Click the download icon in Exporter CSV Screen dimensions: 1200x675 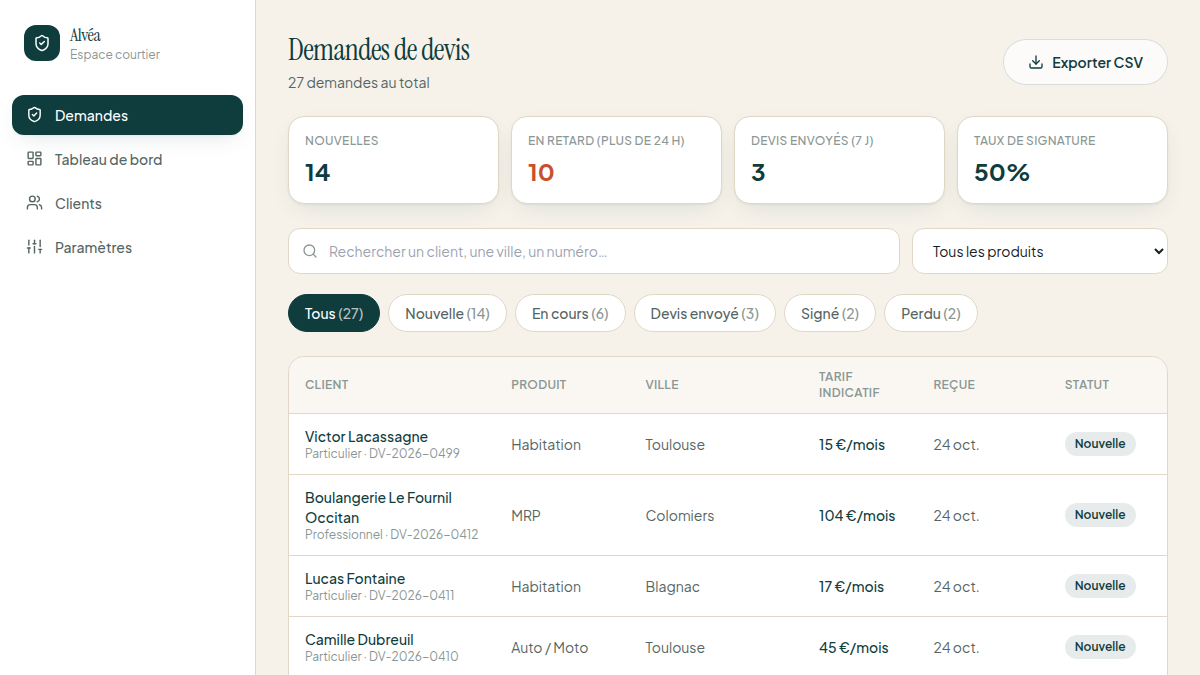tap(1036, 62)
